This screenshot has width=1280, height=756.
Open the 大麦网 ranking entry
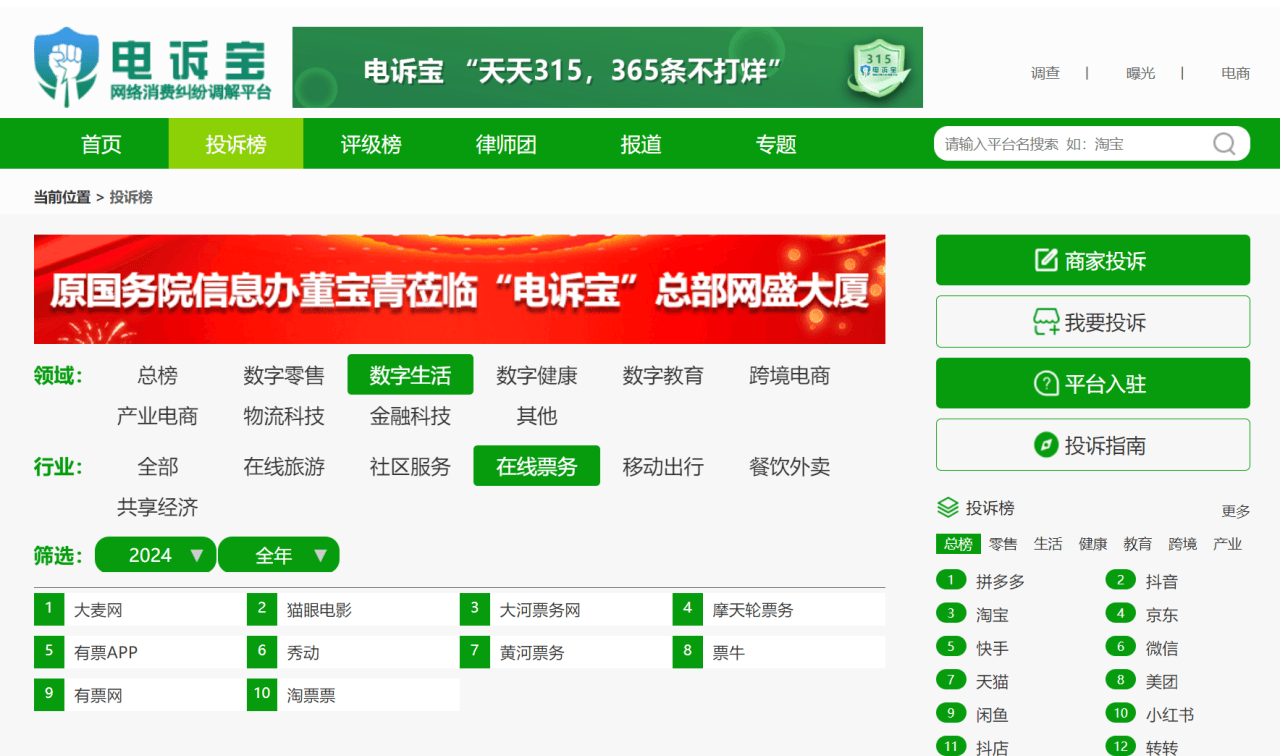(98, 610)
